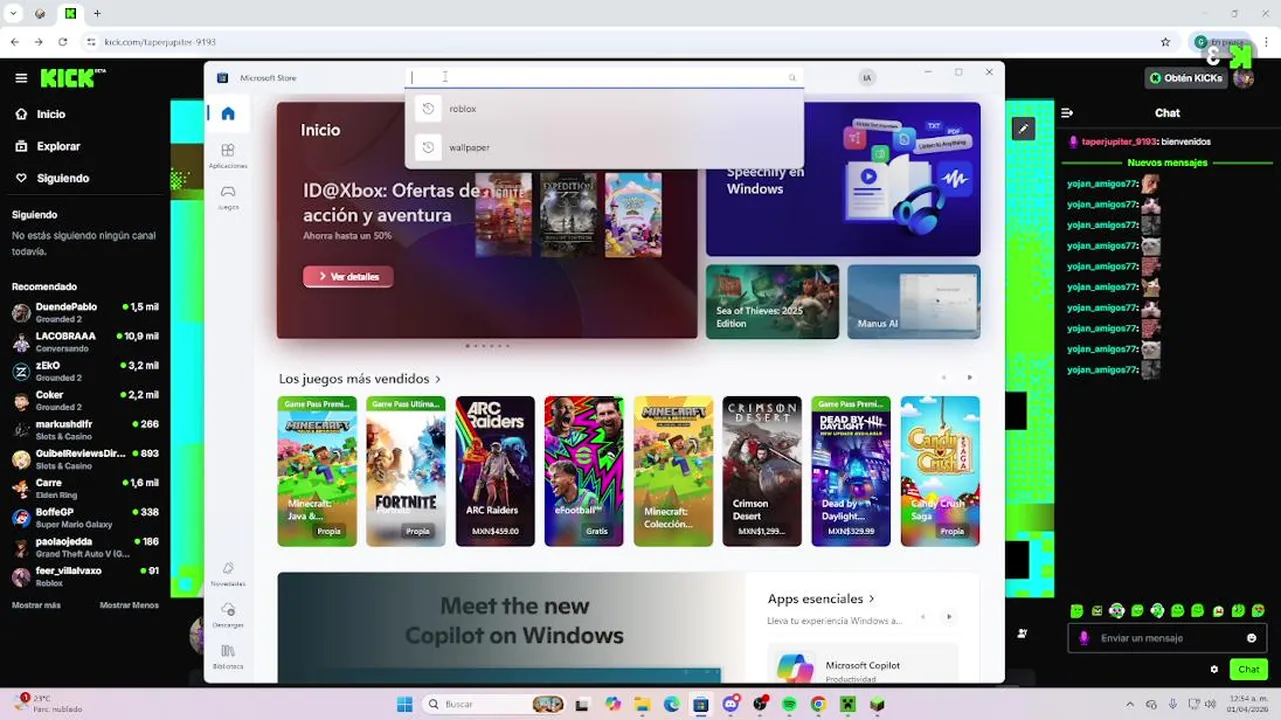Screen dimensions: 1281x720
Task: Reload the page in the browser
Action: tap(63, 42)
